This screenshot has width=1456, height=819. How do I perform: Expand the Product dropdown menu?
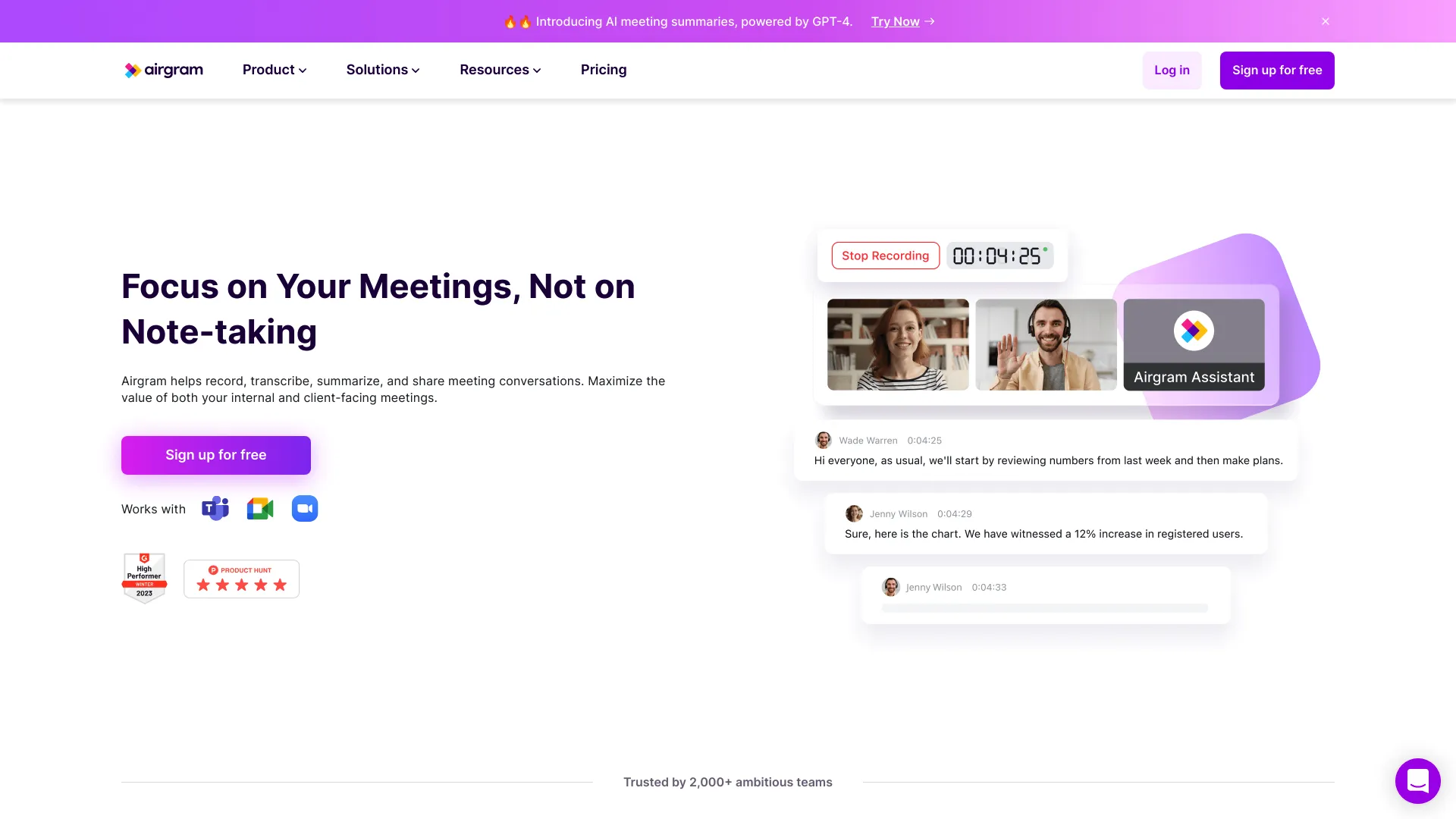pyautogui.click(x=275, y=70)
